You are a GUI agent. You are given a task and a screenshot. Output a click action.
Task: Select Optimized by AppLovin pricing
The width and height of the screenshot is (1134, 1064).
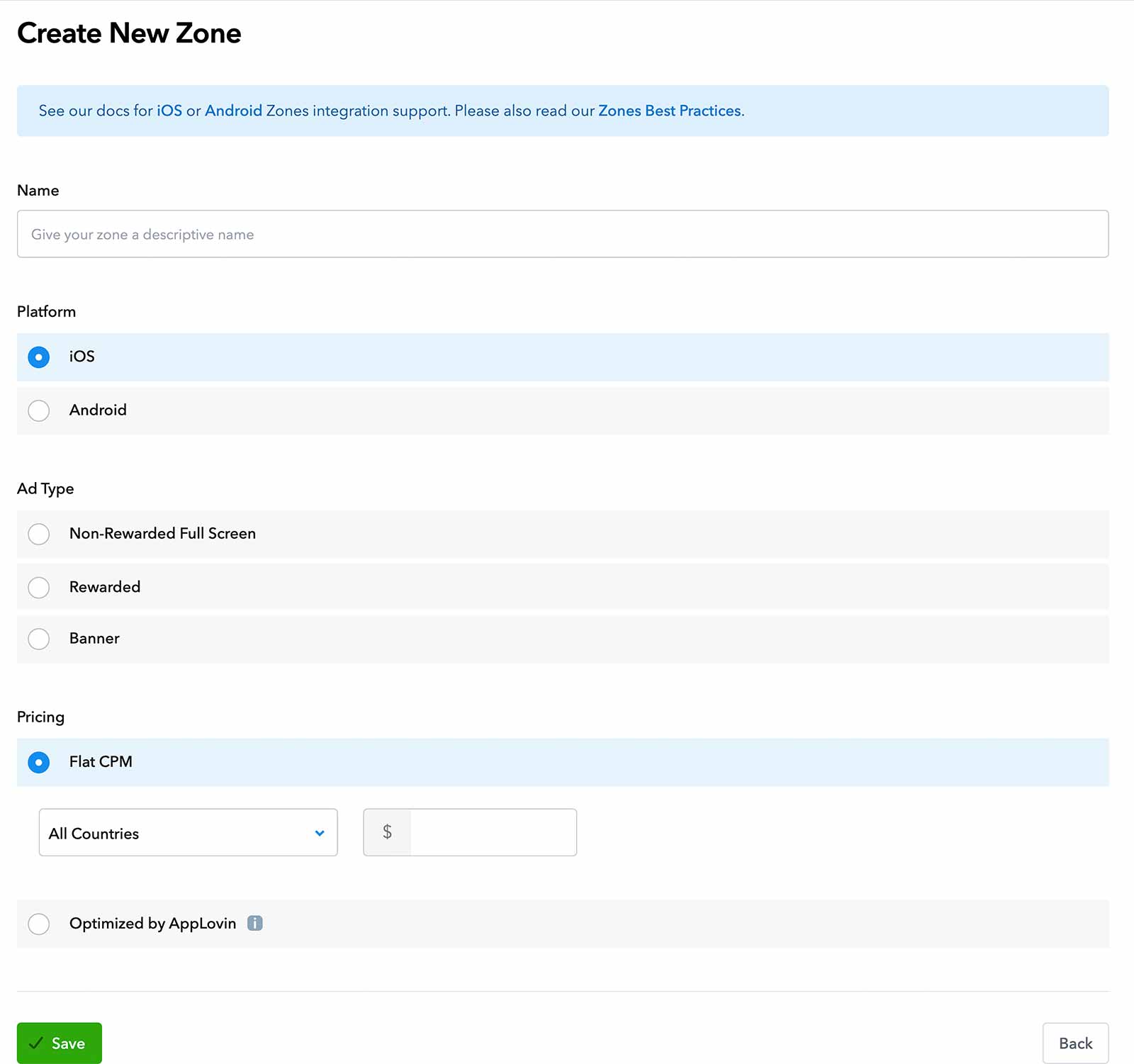point(39,924)
